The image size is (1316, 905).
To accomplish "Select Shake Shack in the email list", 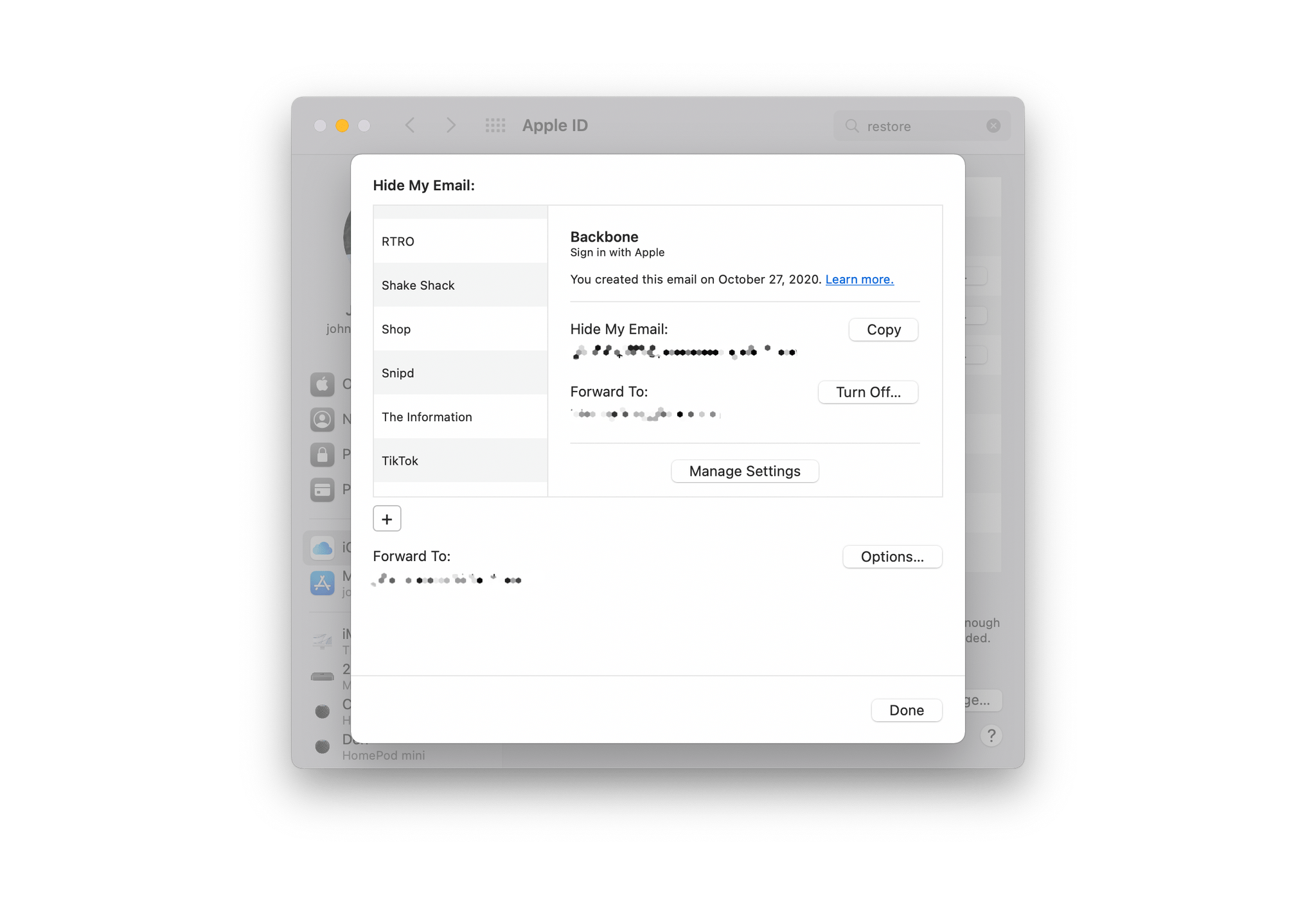I will point(460,285).
